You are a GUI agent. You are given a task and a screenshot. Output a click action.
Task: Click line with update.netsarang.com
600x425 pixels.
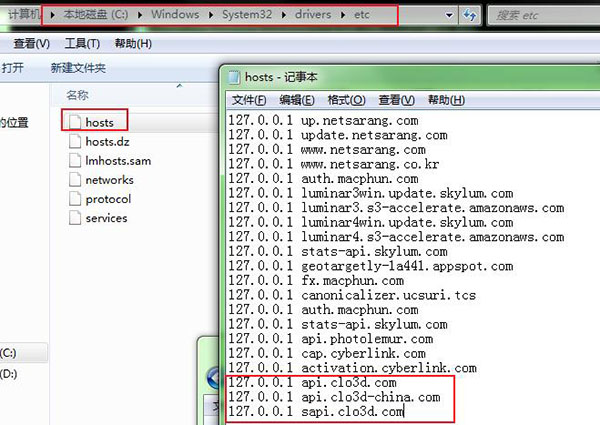(338, 135)
